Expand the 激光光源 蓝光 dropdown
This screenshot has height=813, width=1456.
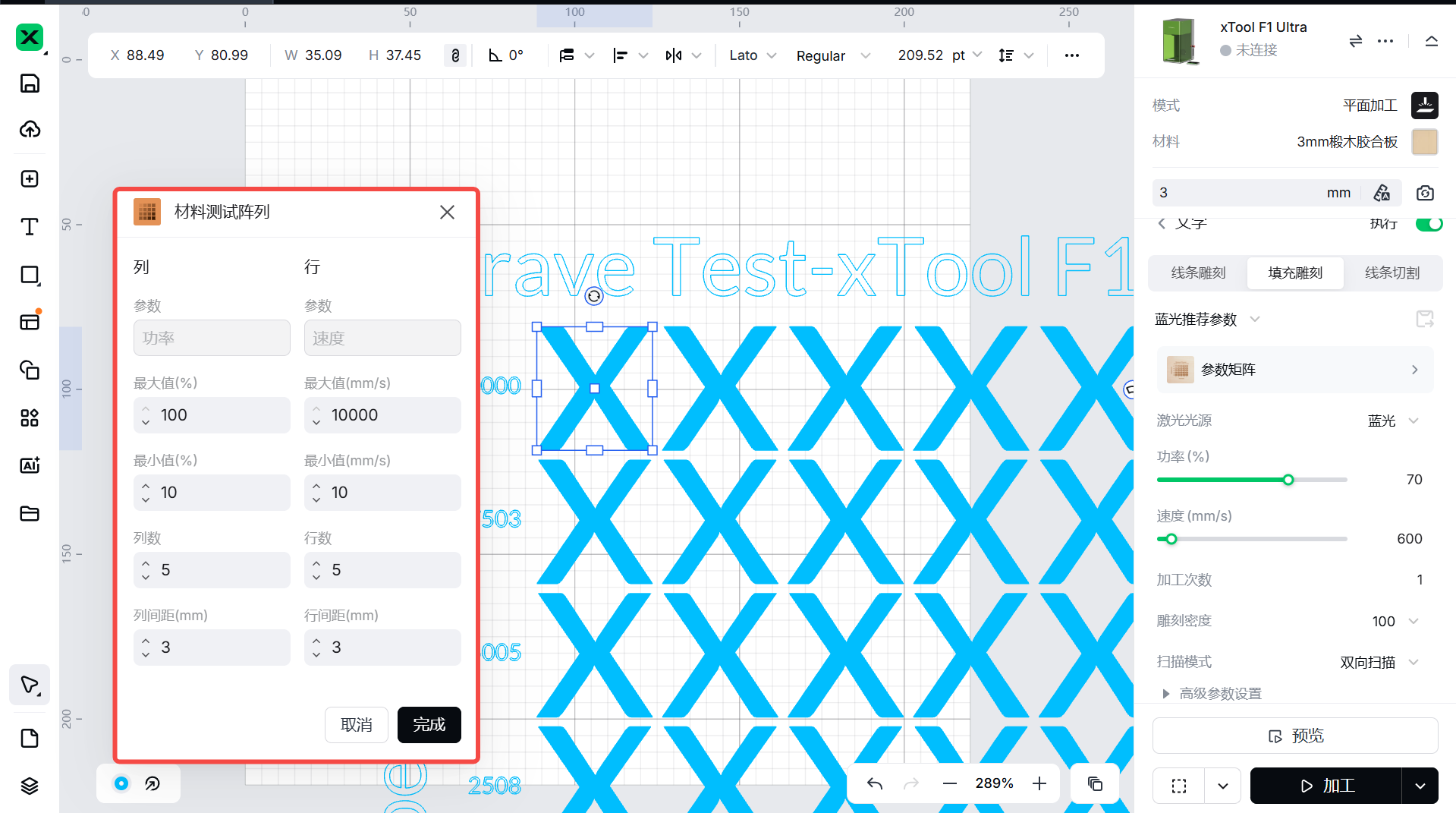1414,421
